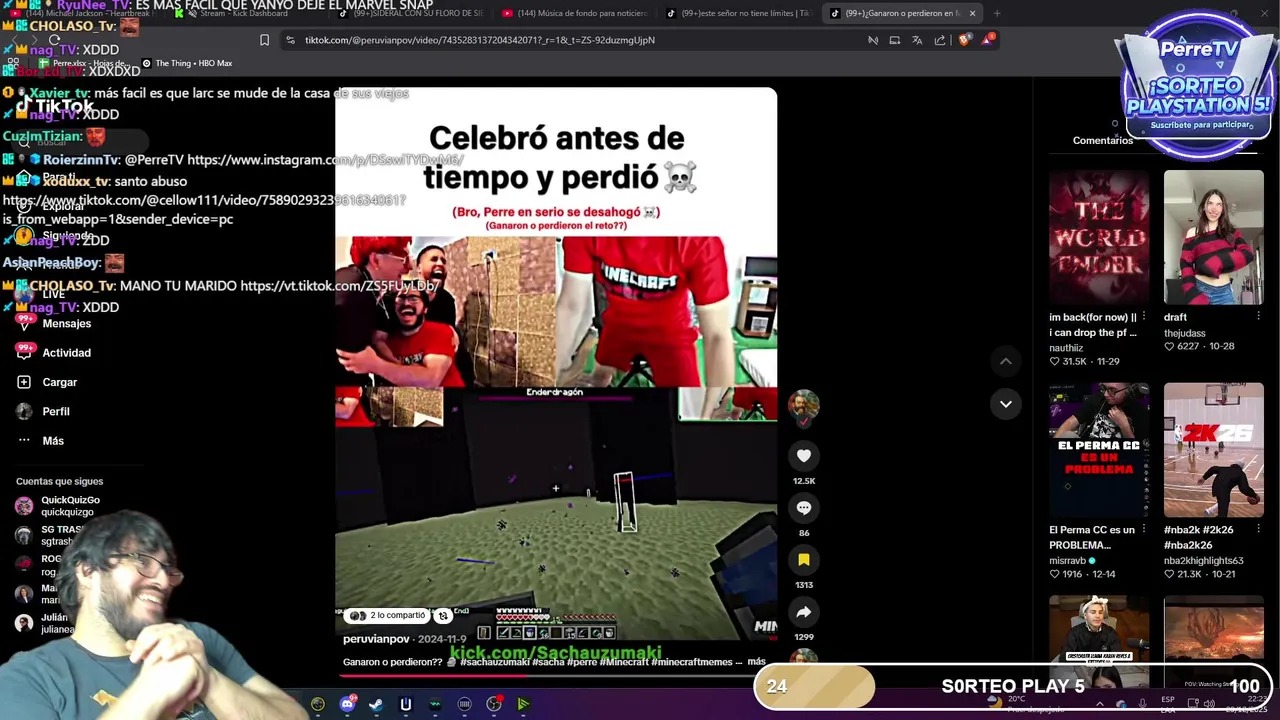Open the 'Perre.xlsx' bookmark
Screen dimensions: 1280x720
(83, 63)
